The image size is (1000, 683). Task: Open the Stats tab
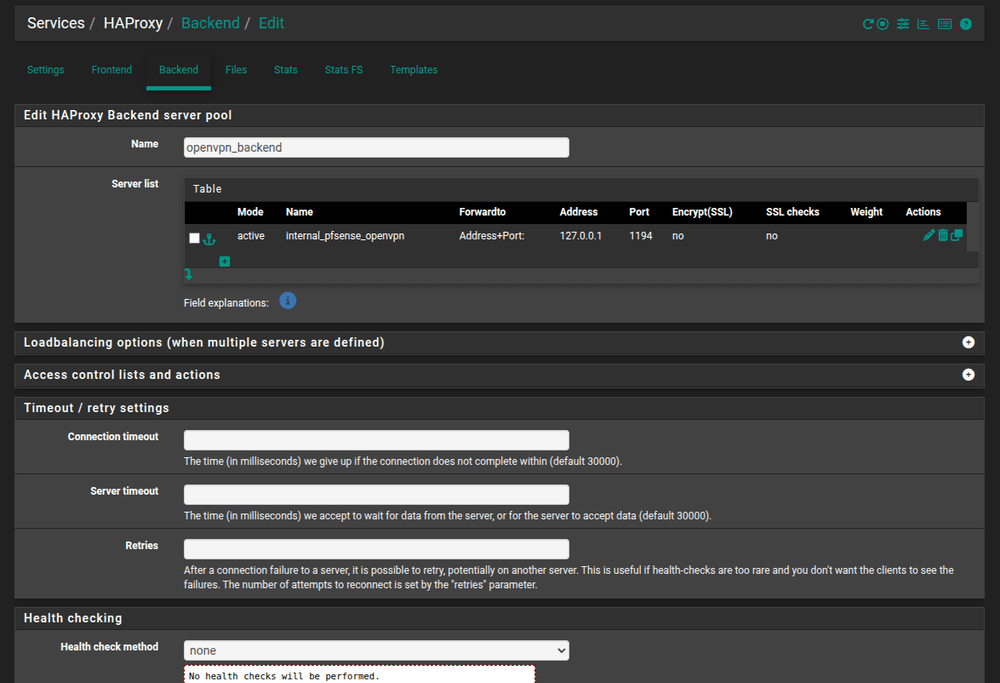click(286, 70)
